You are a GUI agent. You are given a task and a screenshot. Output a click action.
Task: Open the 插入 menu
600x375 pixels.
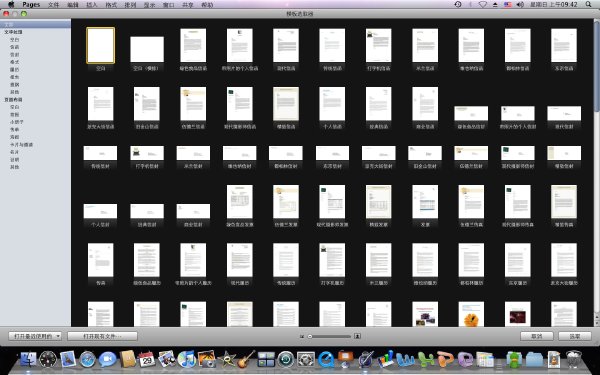click(92, 5)
